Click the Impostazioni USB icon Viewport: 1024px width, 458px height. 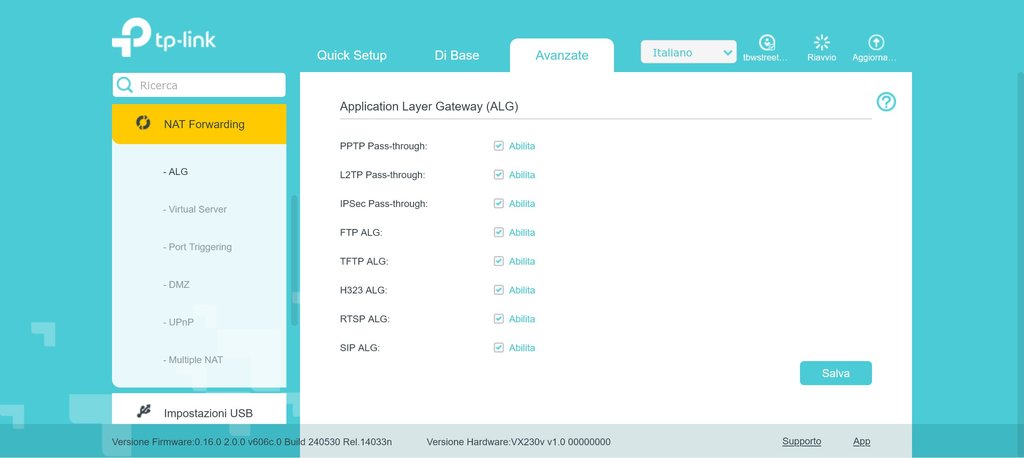click(143, 412)
